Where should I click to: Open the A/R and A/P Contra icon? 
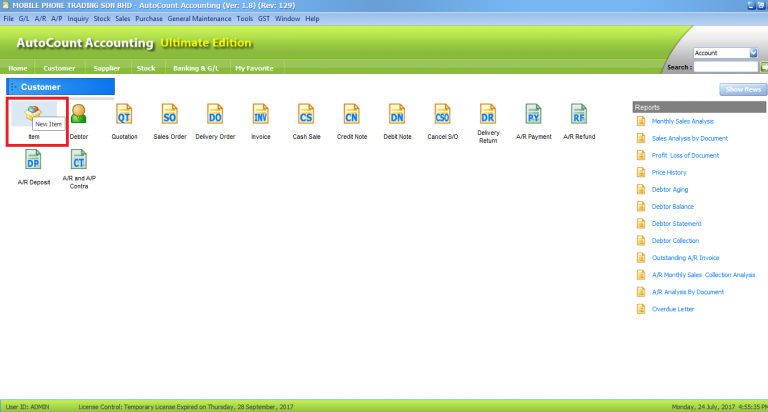[78, 160]
